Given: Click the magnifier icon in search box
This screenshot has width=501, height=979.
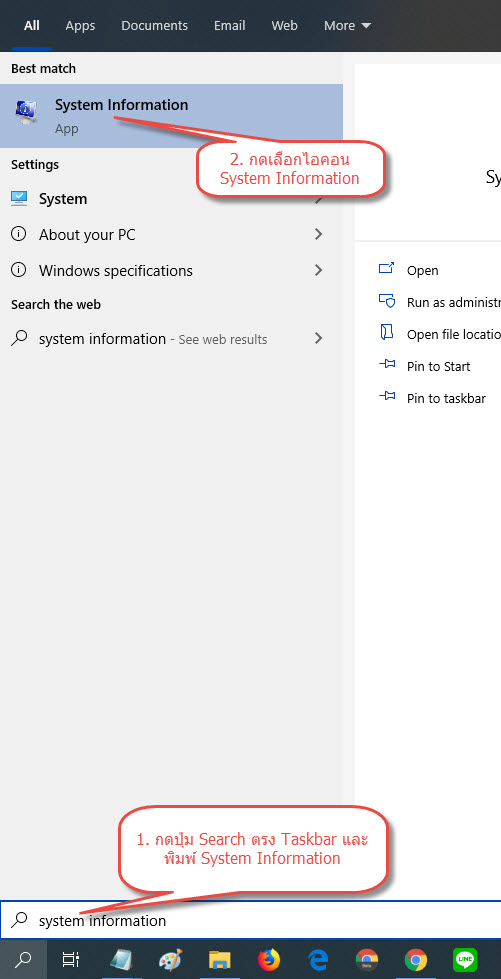Looking at the screenshot, I should (20, 919).
